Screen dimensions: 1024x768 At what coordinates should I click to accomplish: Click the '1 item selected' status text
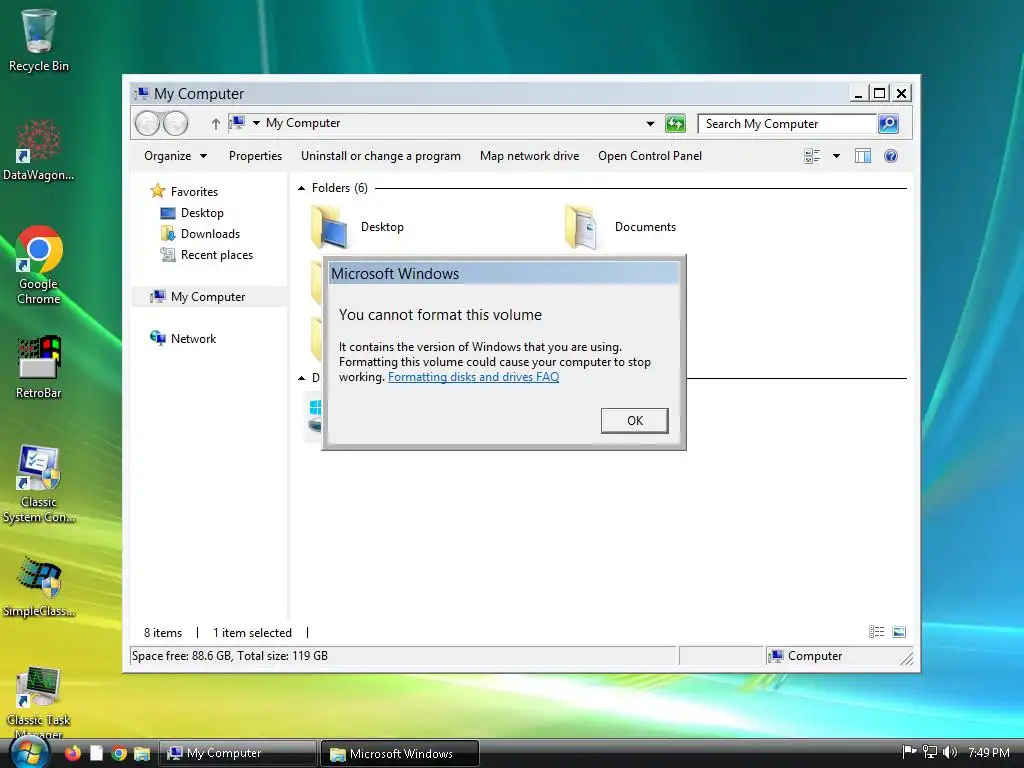252,632
